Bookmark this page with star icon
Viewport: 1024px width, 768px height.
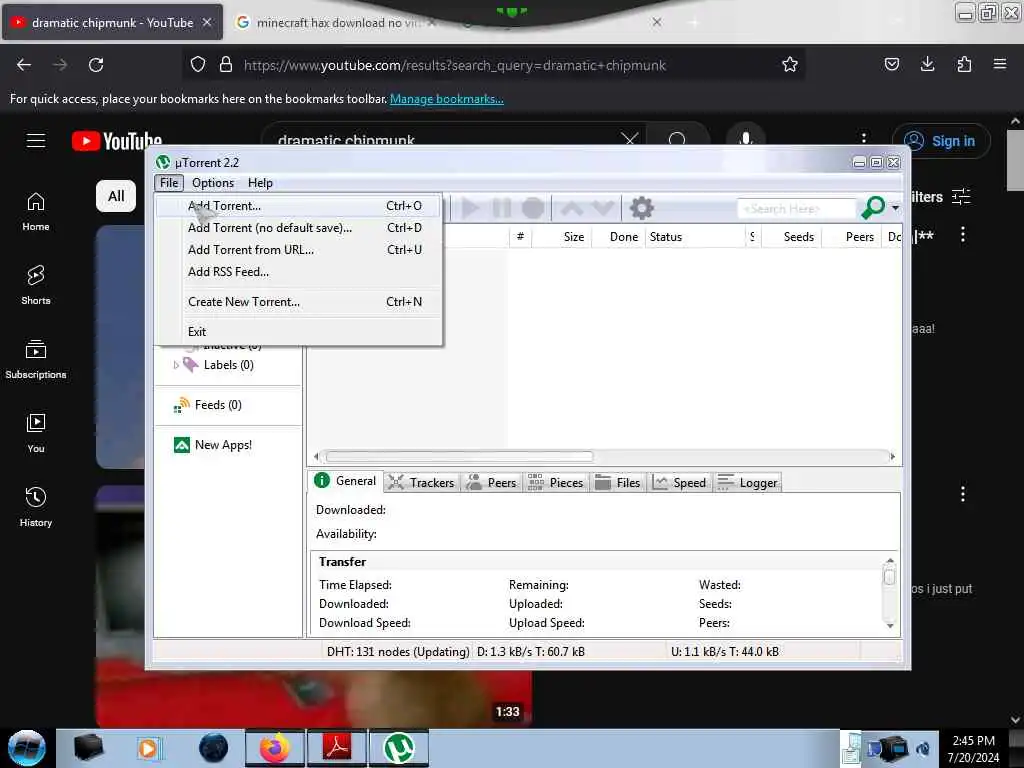pos(790,65)
